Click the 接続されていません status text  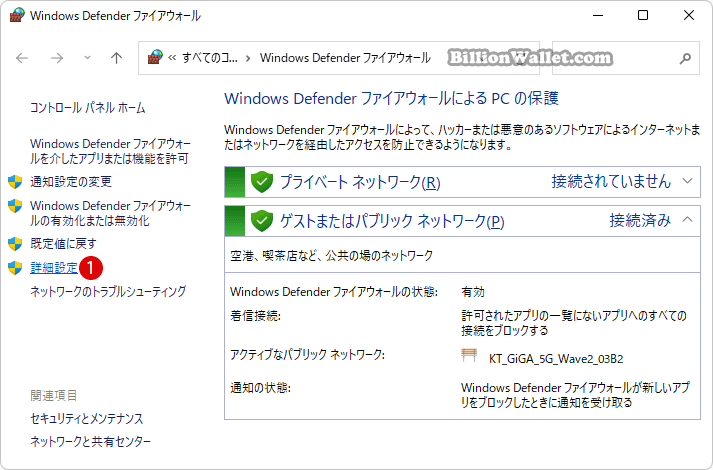point(611,181)
